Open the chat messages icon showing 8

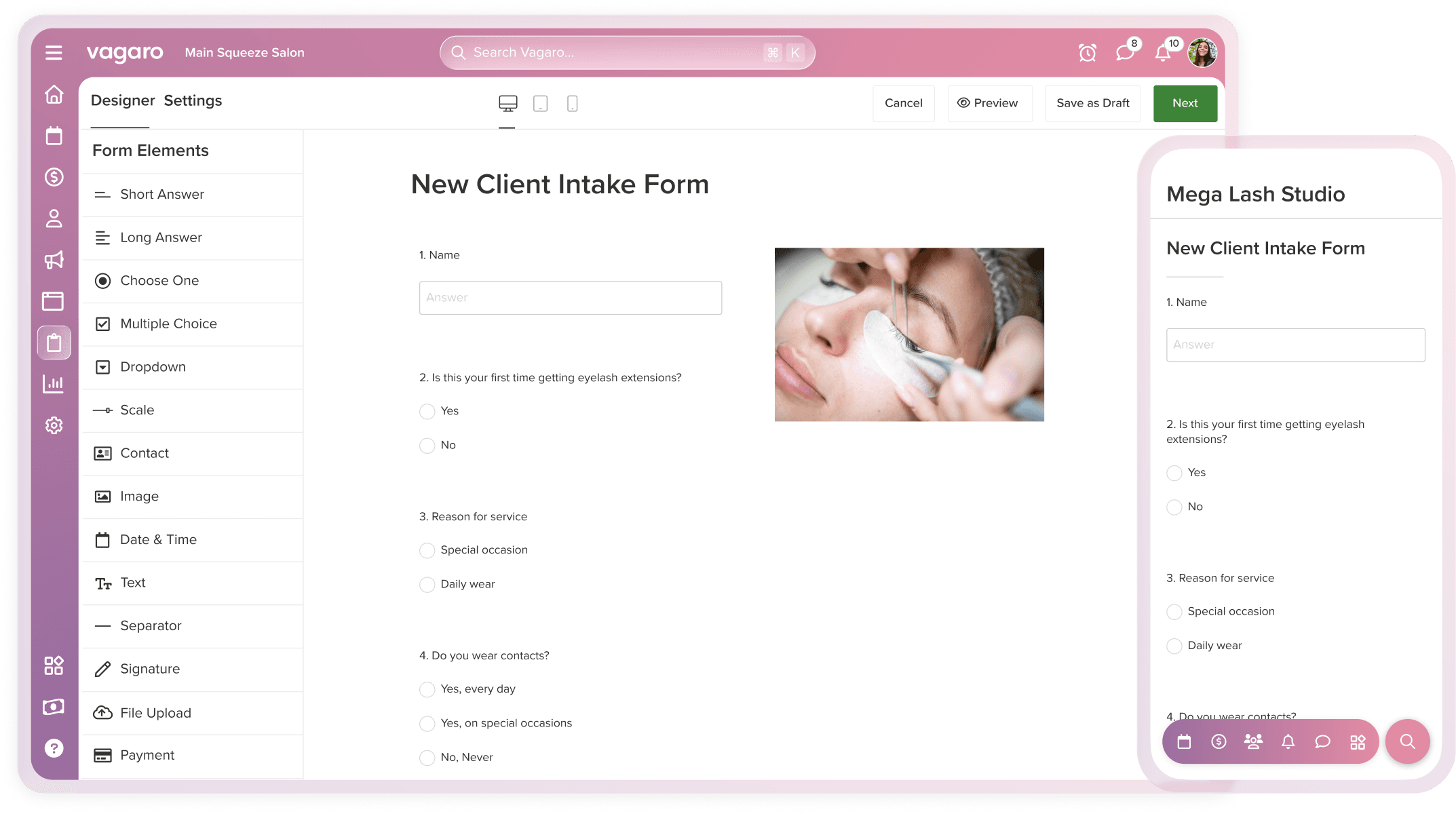[1125, 52]
